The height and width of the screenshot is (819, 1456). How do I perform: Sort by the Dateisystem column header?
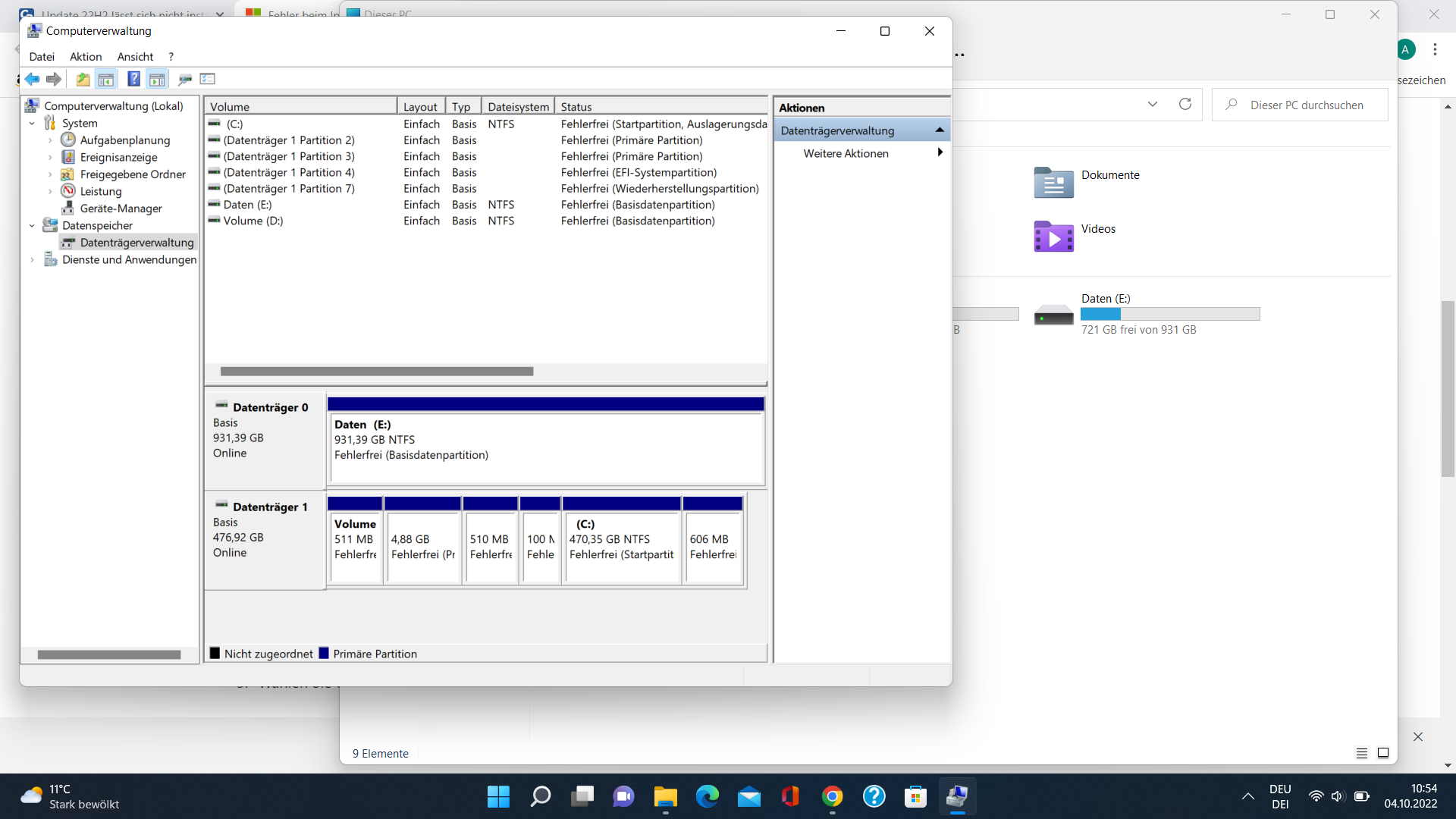point(518,107)
